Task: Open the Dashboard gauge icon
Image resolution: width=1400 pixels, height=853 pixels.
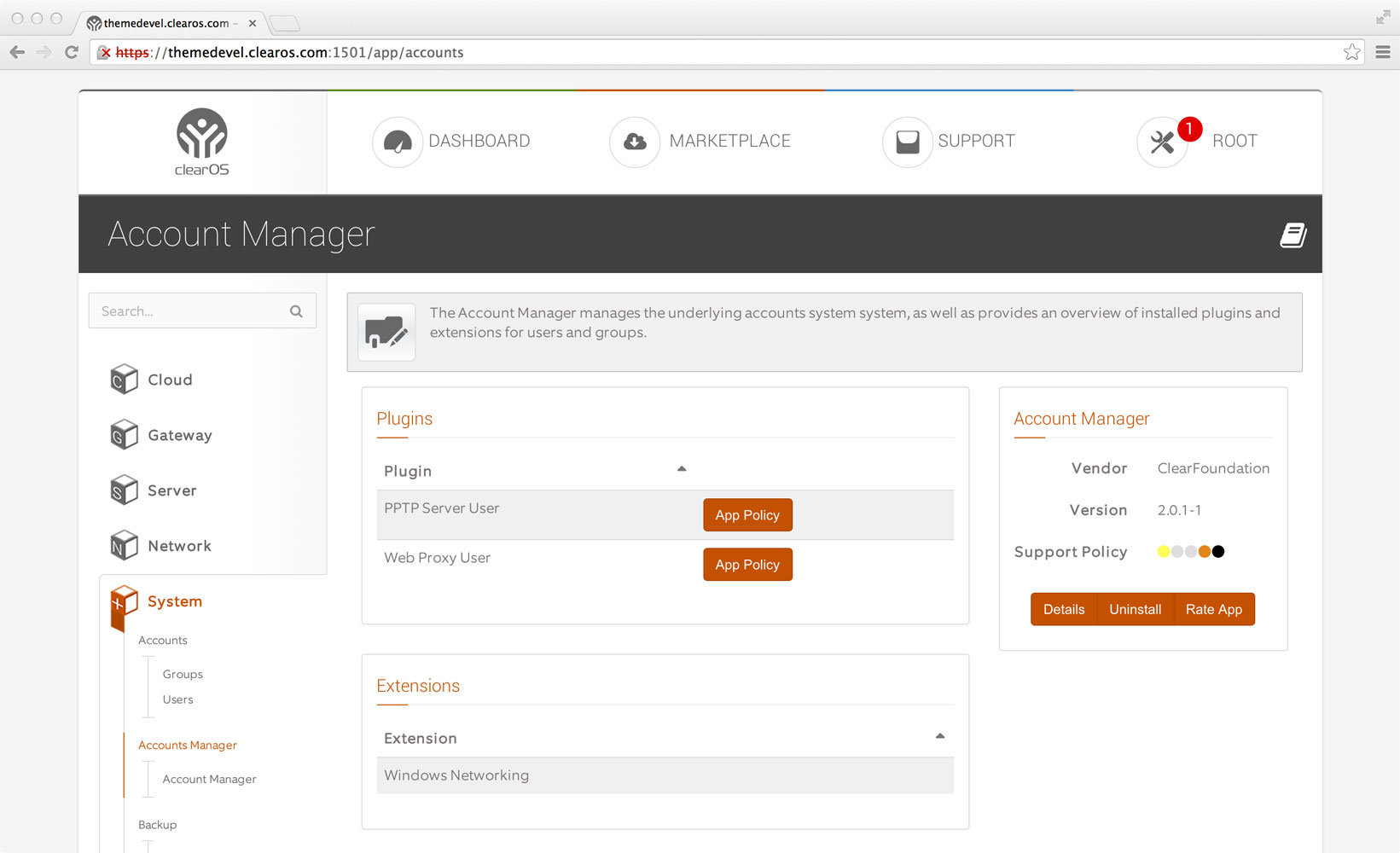Action: tap(398, 142)
